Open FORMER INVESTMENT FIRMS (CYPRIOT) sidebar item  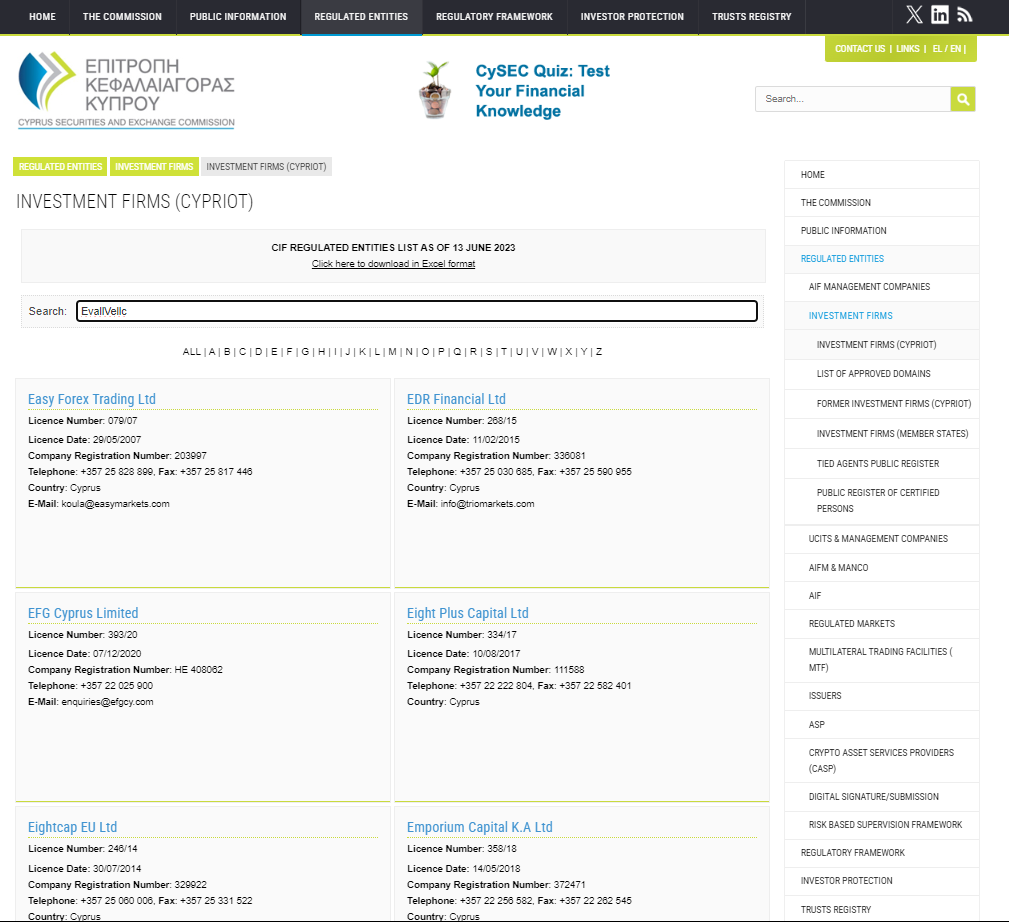(x=882, y=404)
